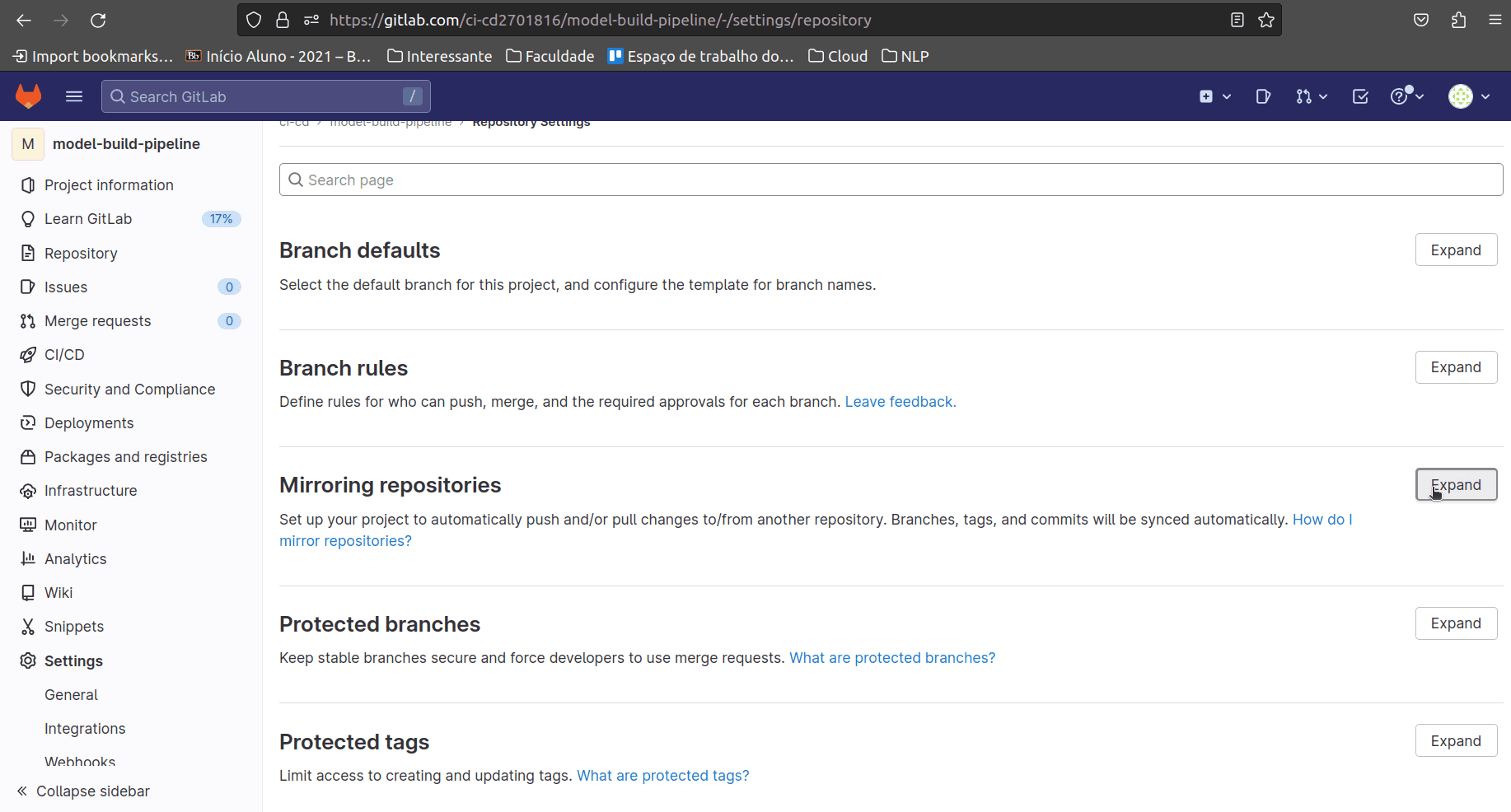
Task: Open the Help dropdown menu
Action: coord(1406,96)
